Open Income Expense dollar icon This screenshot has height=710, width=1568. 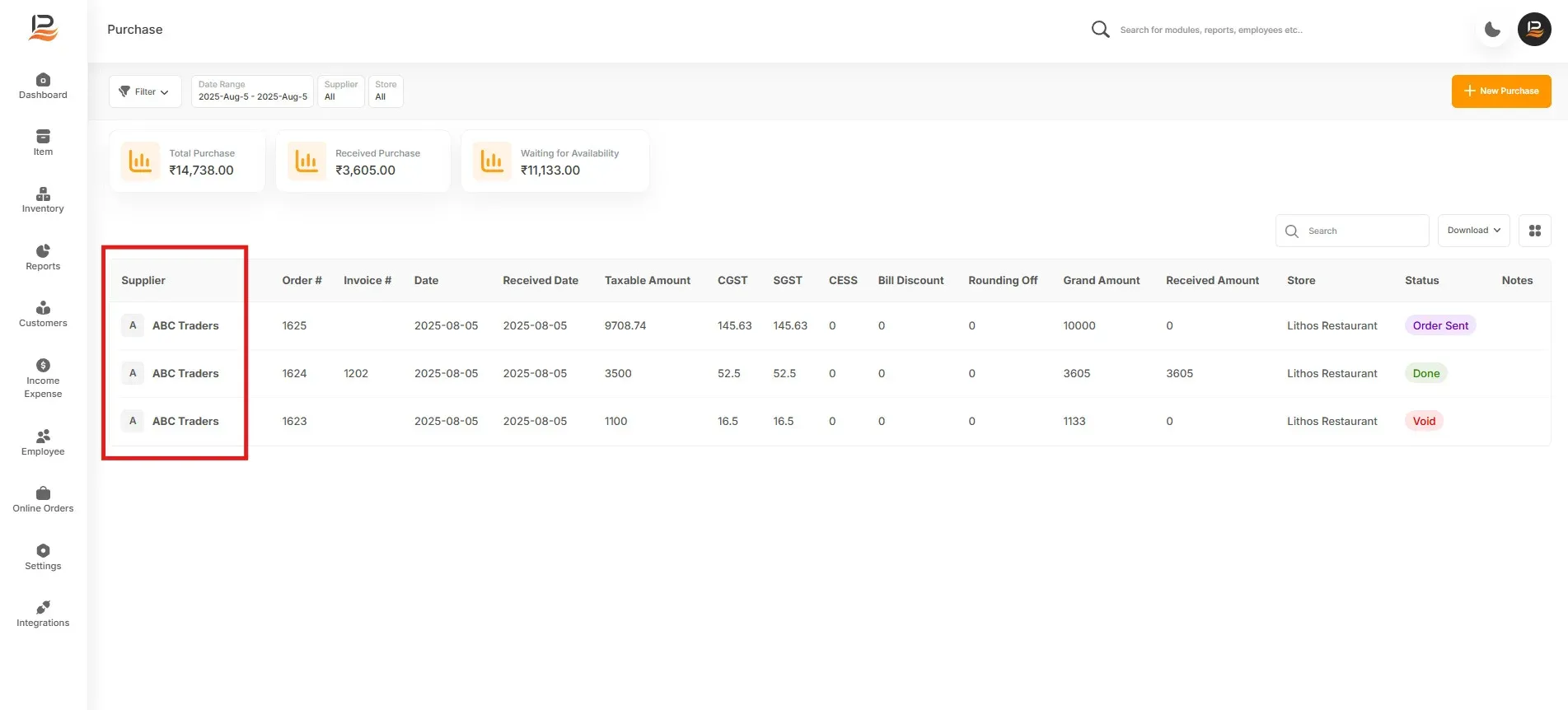point(43,365)
